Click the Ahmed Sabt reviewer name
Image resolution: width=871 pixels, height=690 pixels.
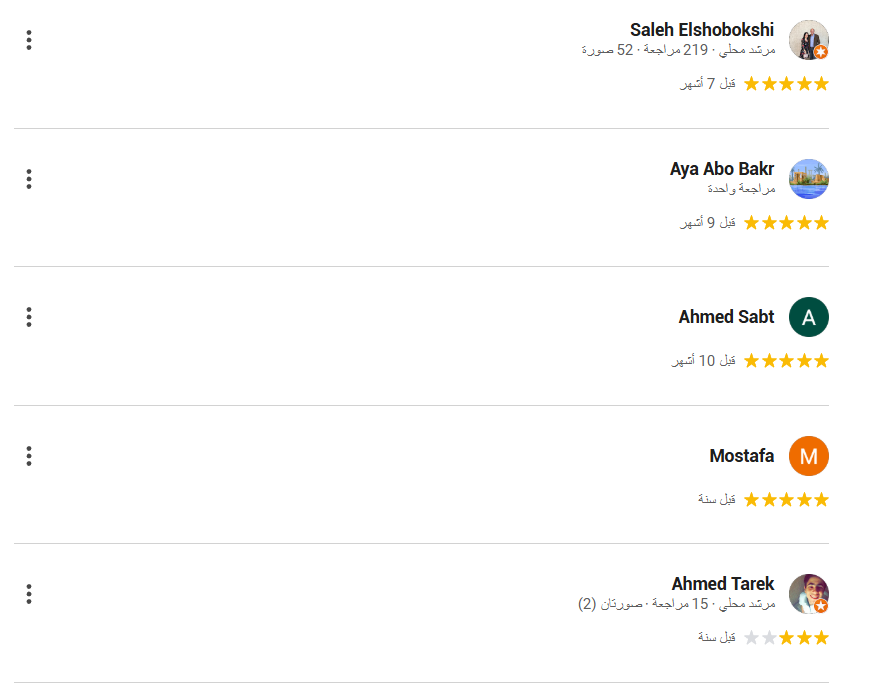click(x=726, y=317)
